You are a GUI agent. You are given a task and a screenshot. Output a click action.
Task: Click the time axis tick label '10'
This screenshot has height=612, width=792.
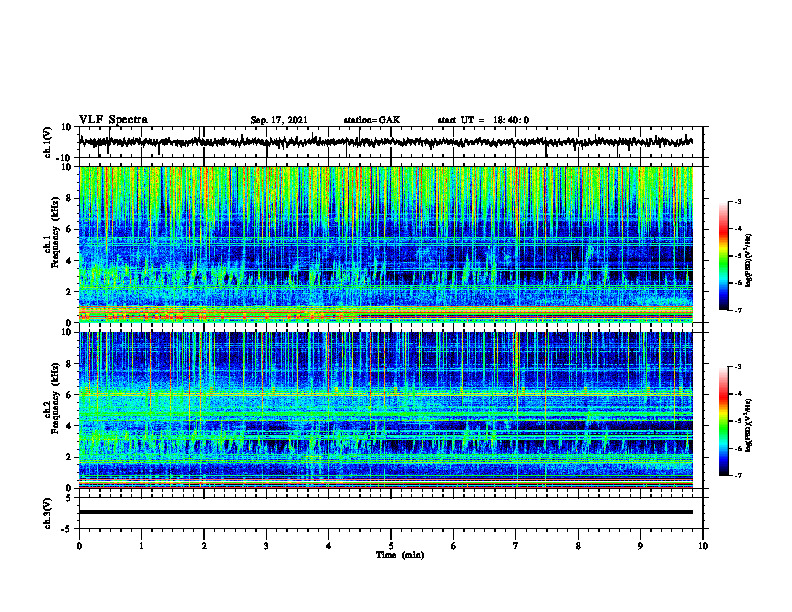(703, 546)
